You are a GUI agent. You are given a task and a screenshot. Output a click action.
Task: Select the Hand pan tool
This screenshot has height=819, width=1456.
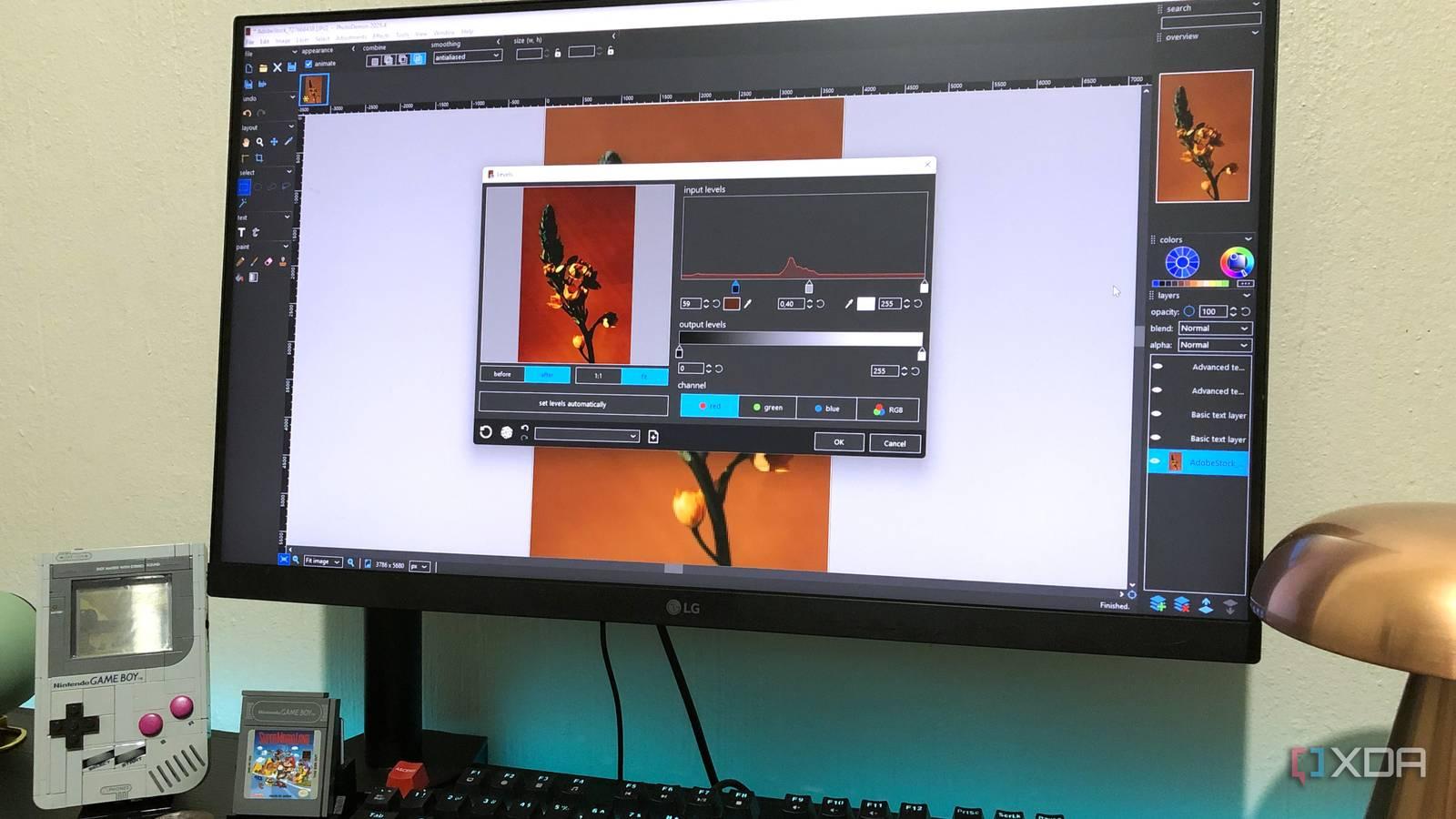[x=246, y=142]
